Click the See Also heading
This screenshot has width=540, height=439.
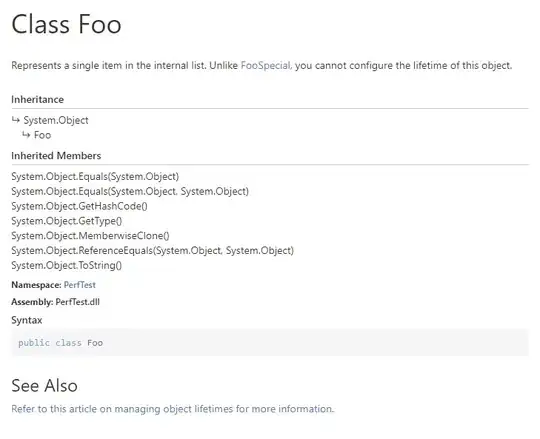(x=44, y=386)
